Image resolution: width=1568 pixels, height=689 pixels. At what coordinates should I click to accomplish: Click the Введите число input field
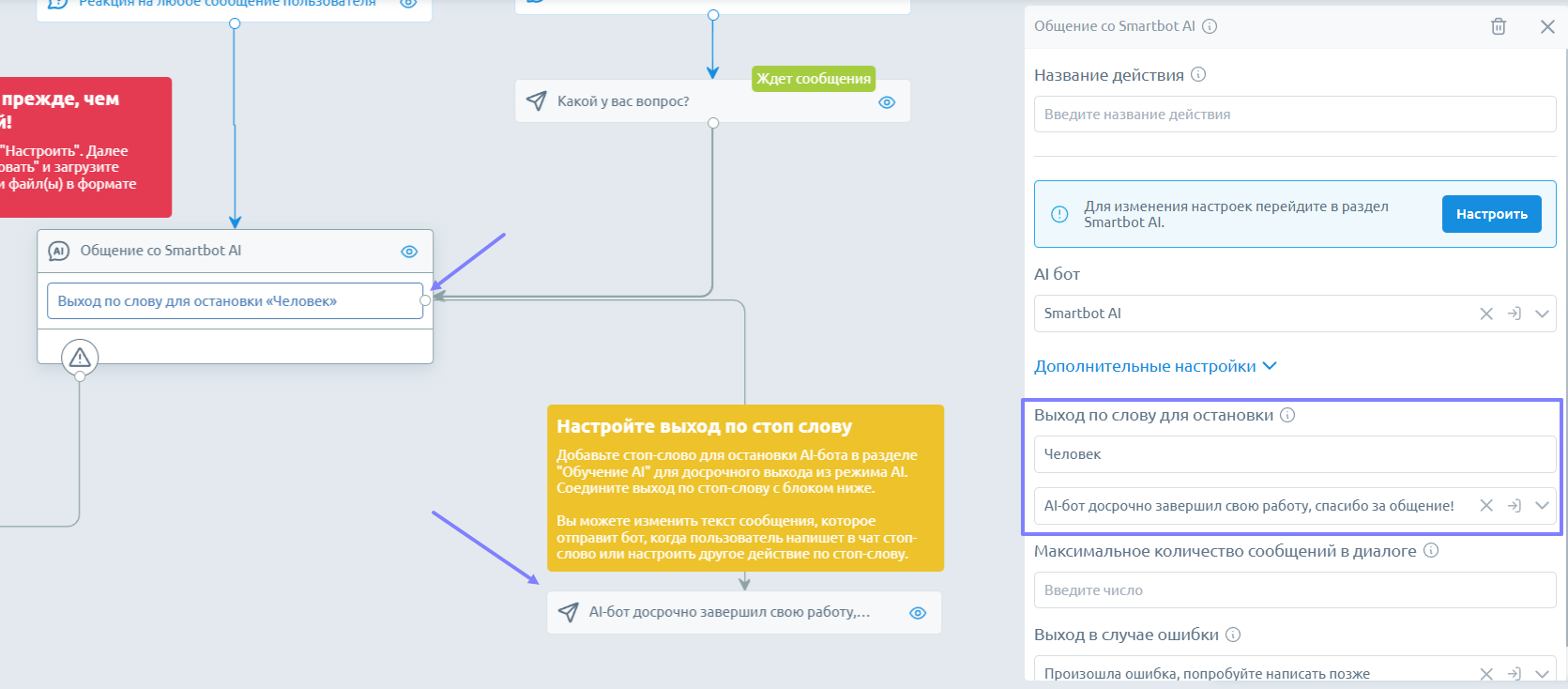tap(1293, 590)
